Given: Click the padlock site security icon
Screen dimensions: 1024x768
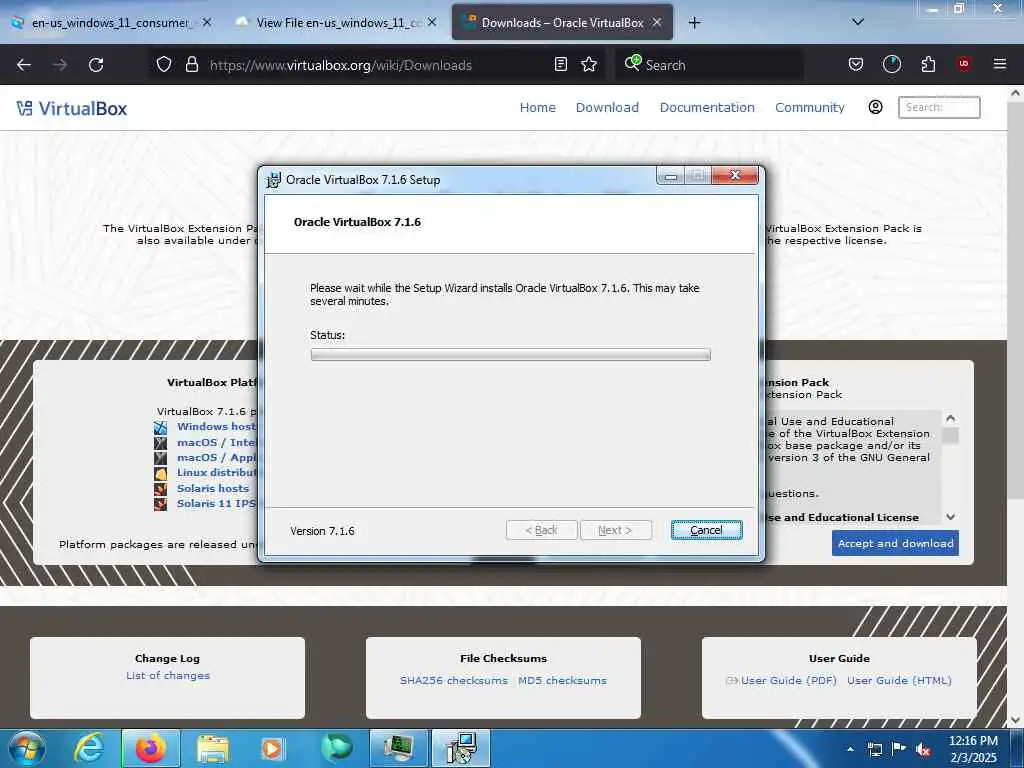Looking at the screenshot, I should coord(191,64).
